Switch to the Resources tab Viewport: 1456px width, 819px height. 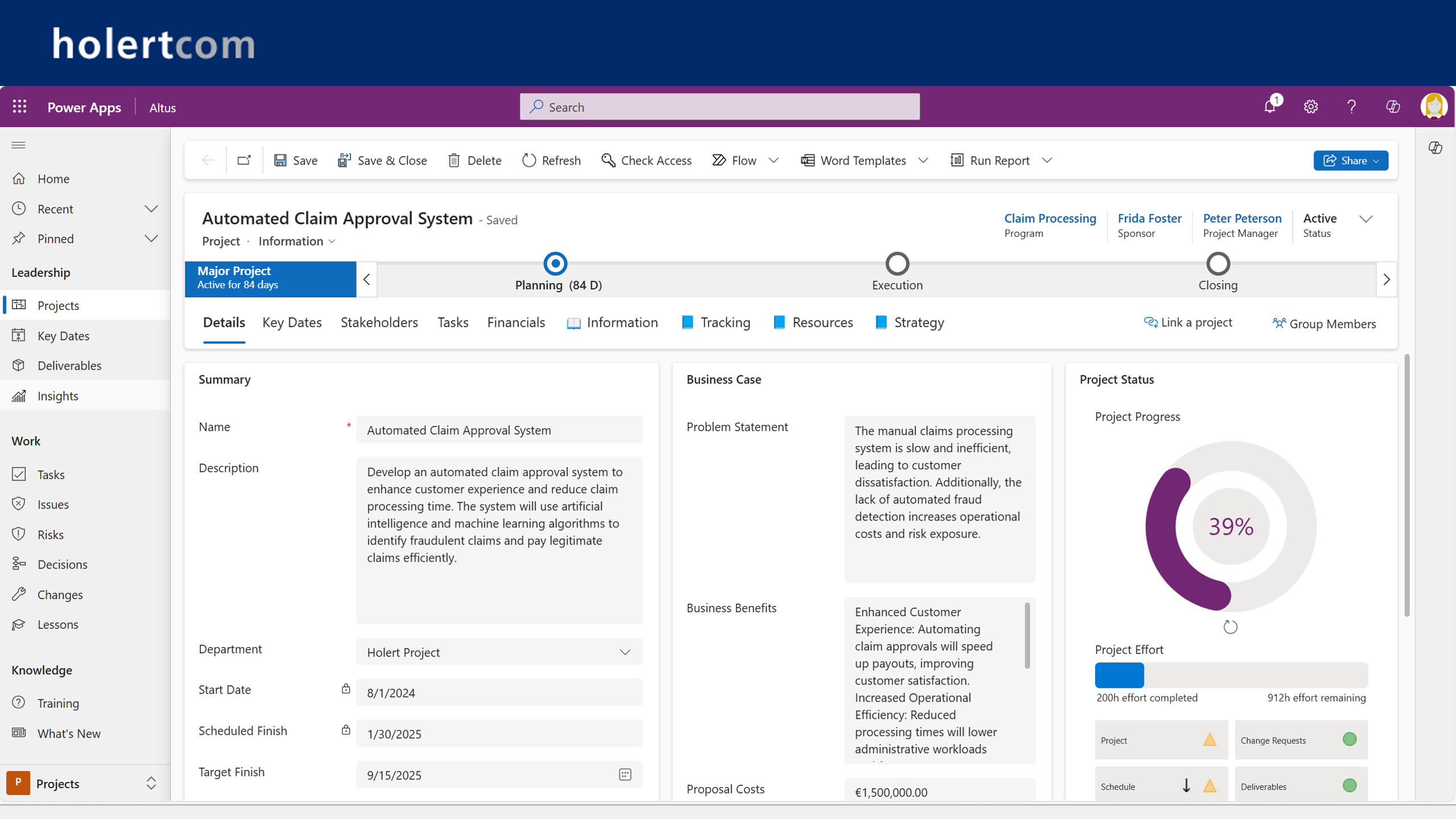[x=813, y=323]
